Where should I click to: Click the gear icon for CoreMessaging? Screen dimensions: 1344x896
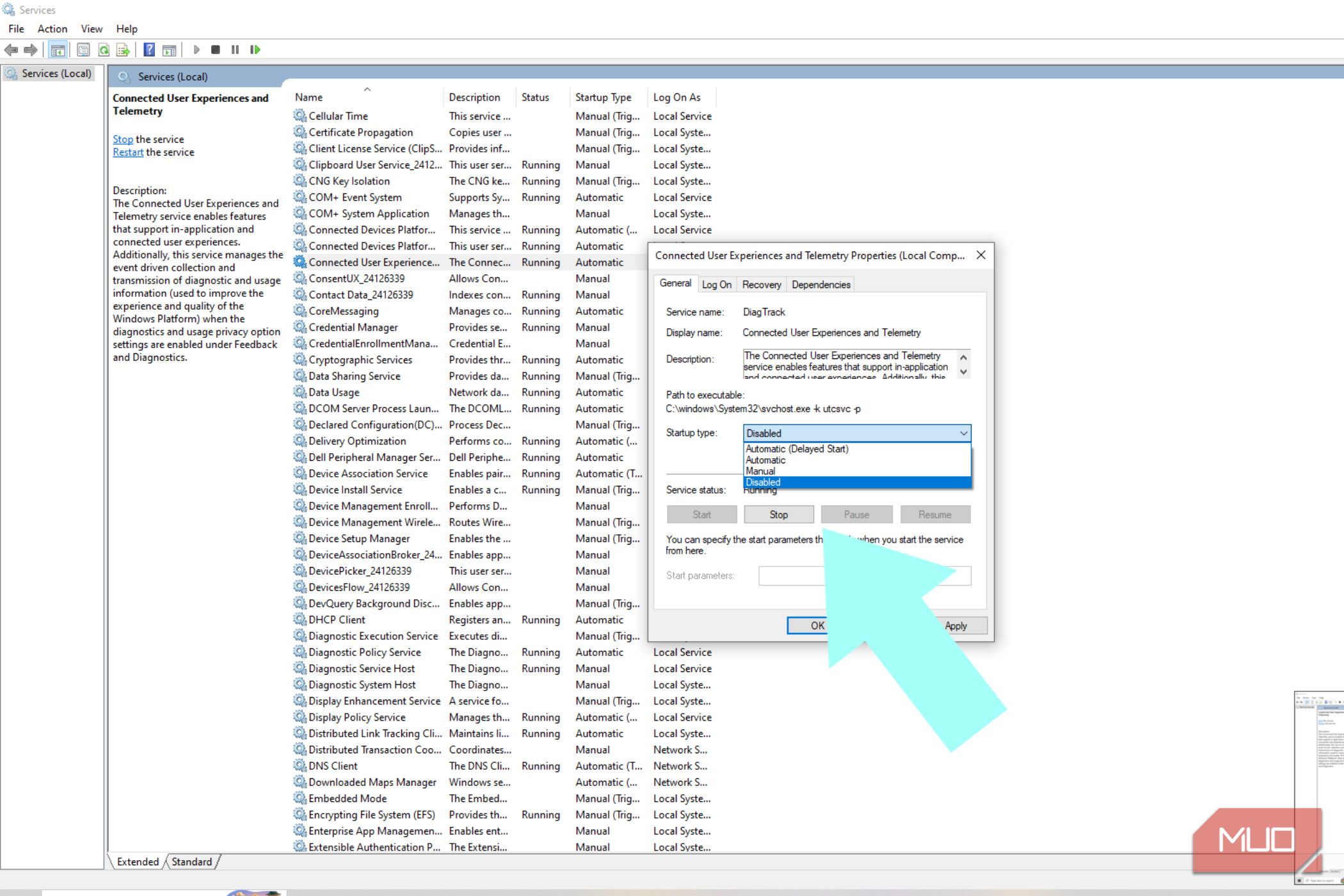pyautogui.click(x=300, y=311)
